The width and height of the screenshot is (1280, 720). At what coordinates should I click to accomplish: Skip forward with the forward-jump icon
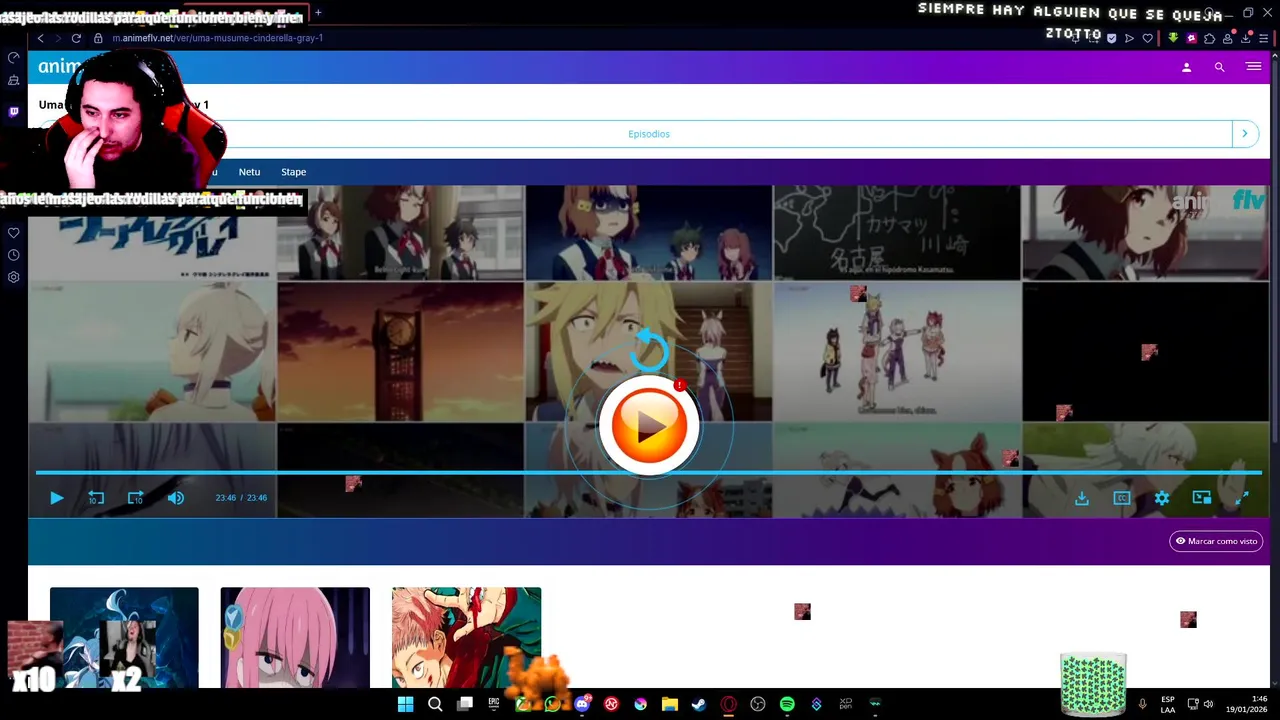[136, 498]
